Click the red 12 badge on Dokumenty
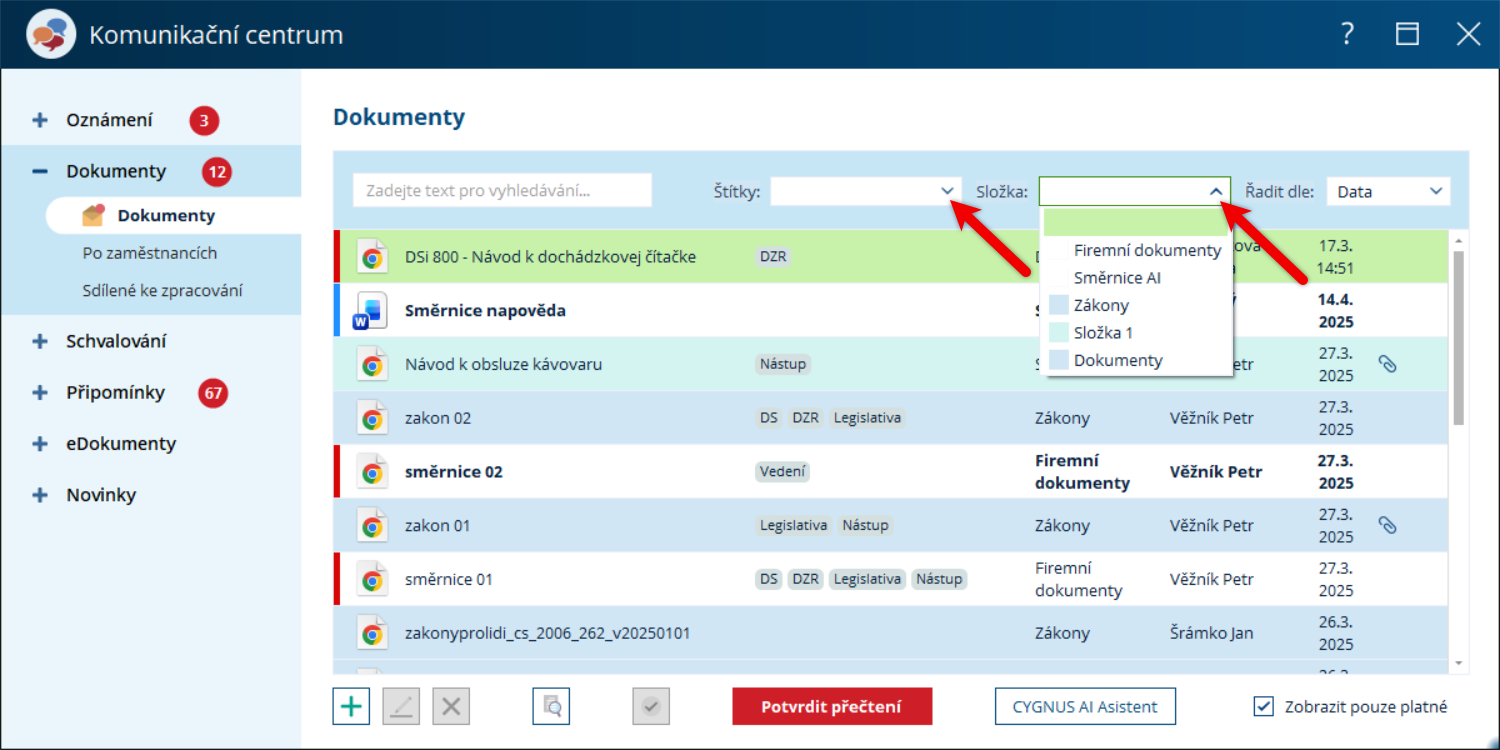Screen dimensions: 1500x750 [216, 172]
